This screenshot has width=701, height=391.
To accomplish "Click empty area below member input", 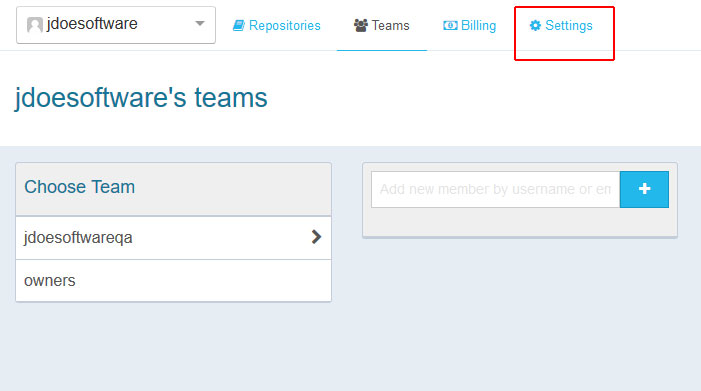I will pos(520,222).
